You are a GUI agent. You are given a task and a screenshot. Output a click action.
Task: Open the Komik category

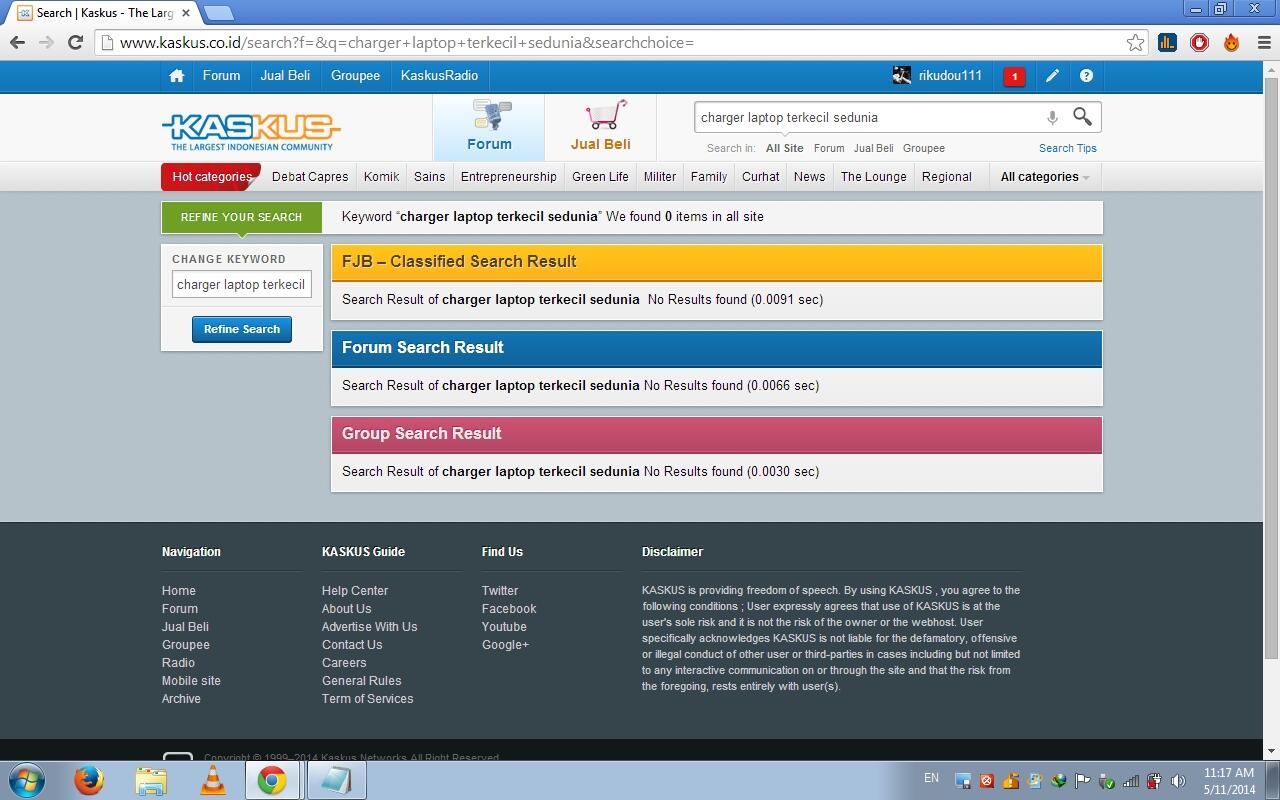click(381, 177)
